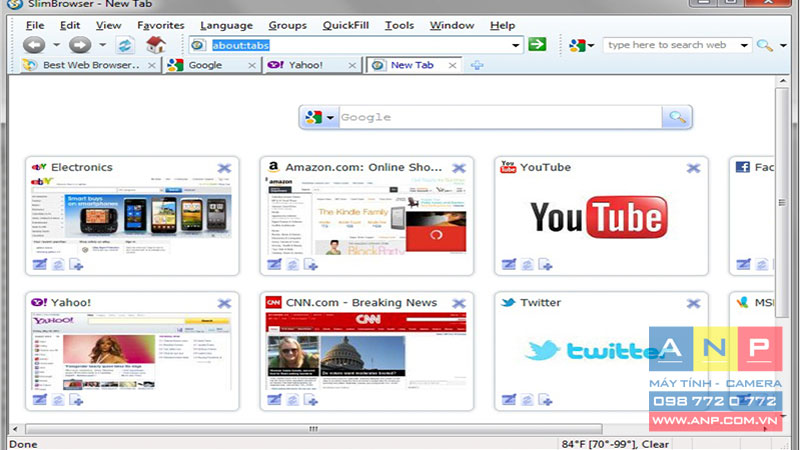Open the CNN.com page thumbnail

tap(366, 352)
